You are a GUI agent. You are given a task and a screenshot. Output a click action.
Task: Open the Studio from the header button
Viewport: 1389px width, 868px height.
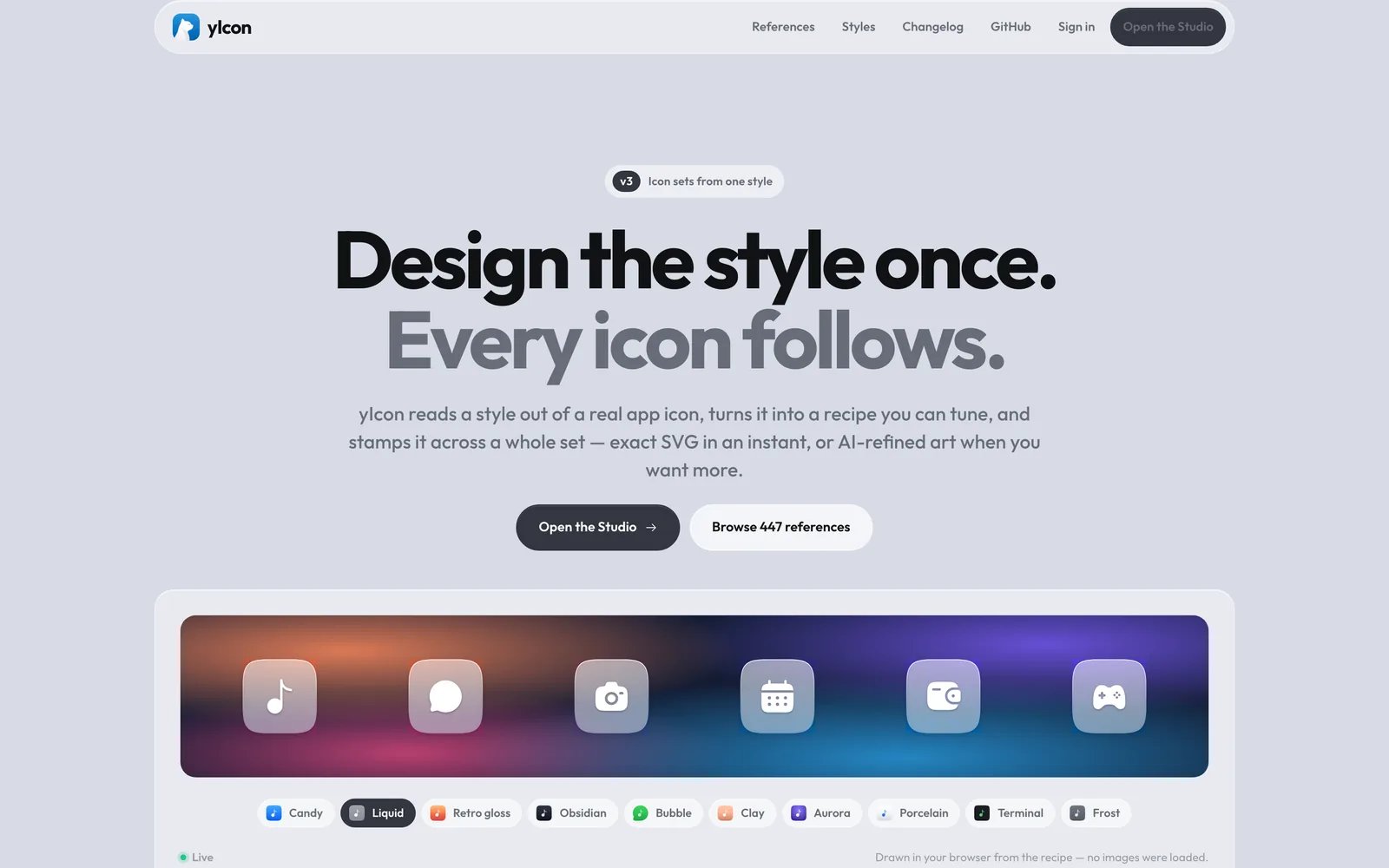pos(1168,27)
